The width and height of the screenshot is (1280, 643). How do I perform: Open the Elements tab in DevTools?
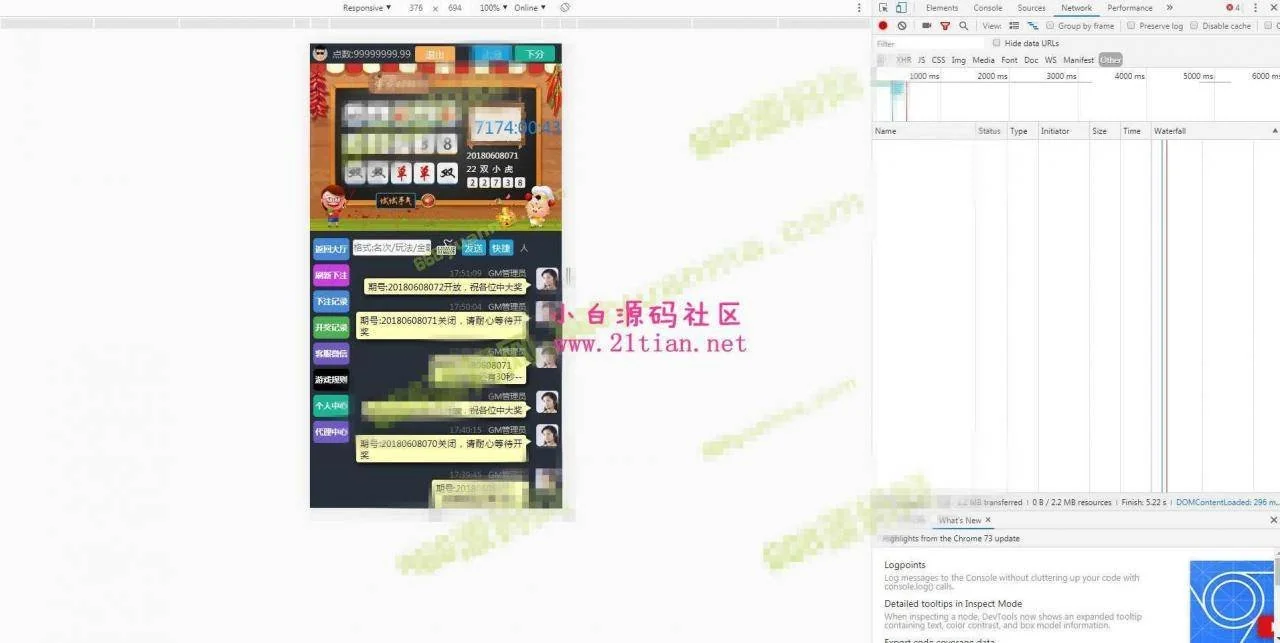941,8
